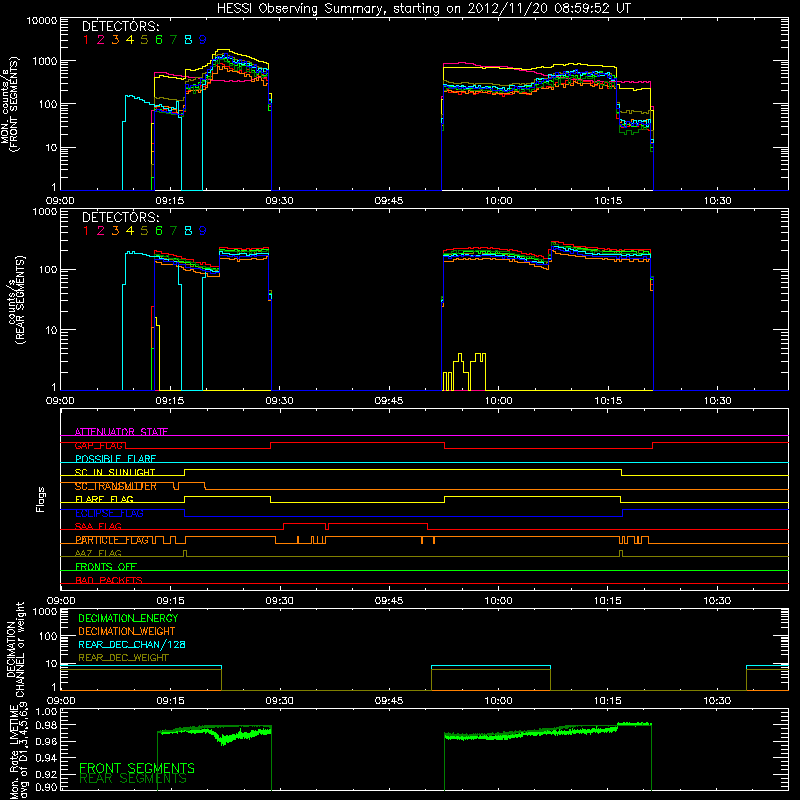This screenshot has height=800, width=800.
Task: Click the Flags vertical axis title
Action: (41, 499)
